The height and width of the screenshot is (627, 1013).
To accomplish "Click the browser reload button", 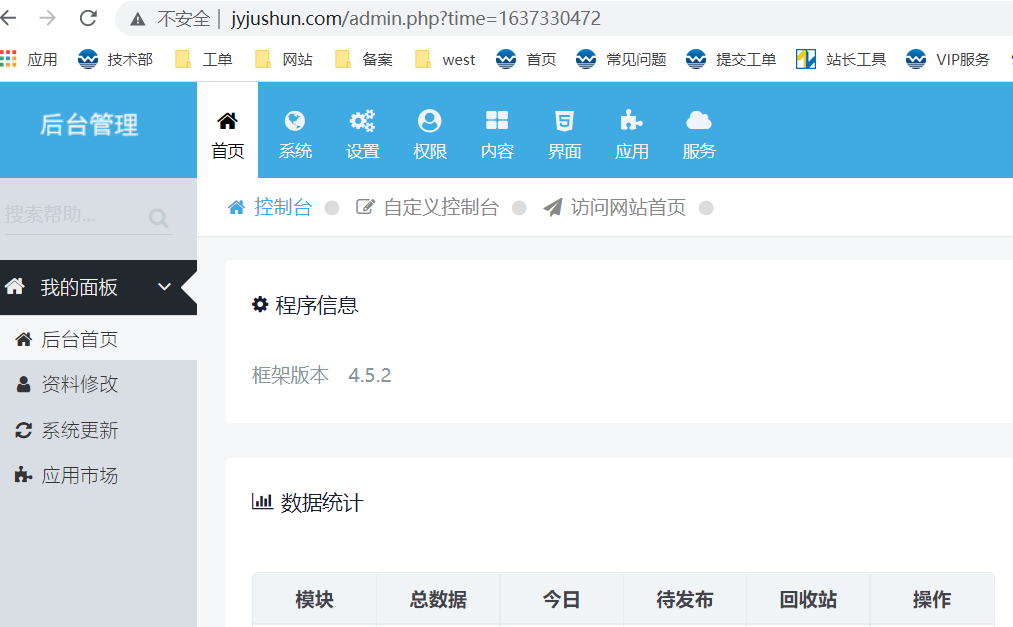I will click(x=88, y=18).
